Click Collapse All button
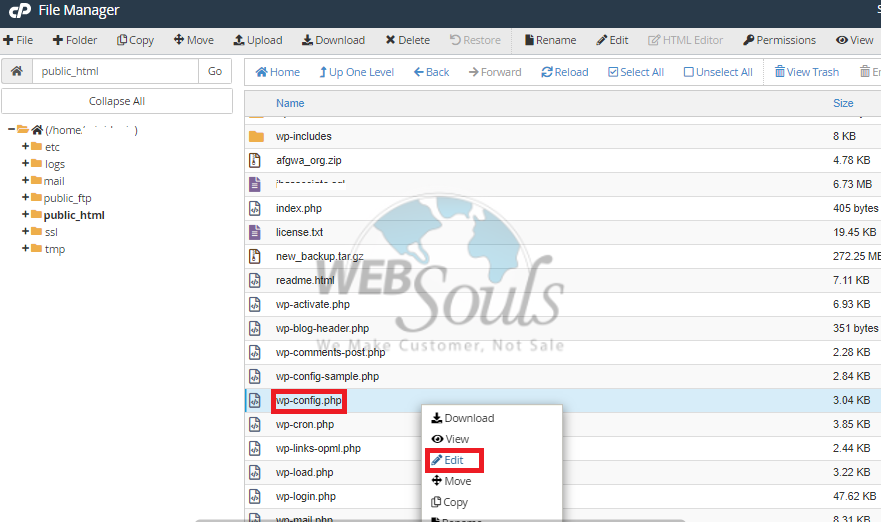The width and height of the screenshot is (885, 522). coord(117,101)
